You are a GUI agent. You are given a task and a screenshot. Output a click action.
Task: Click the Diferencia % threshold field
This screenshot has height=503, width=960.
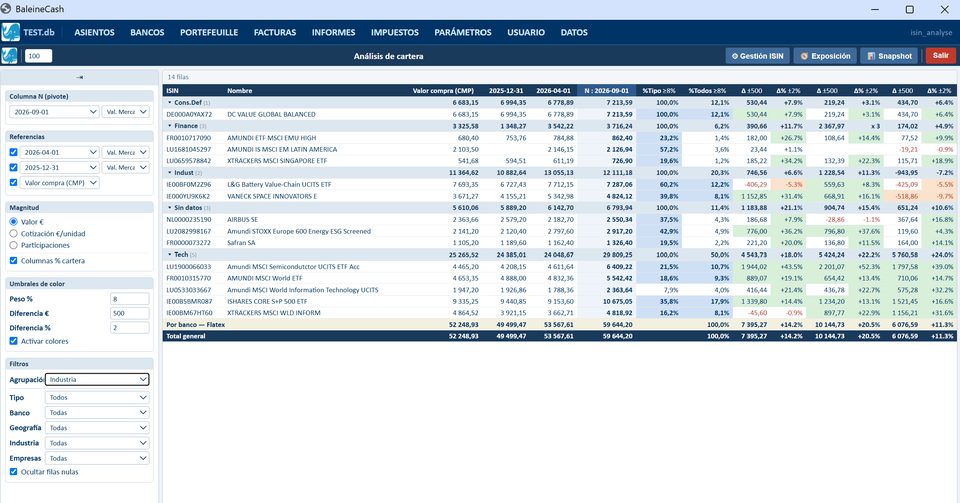pyautogui.click(x=129, y=328)
